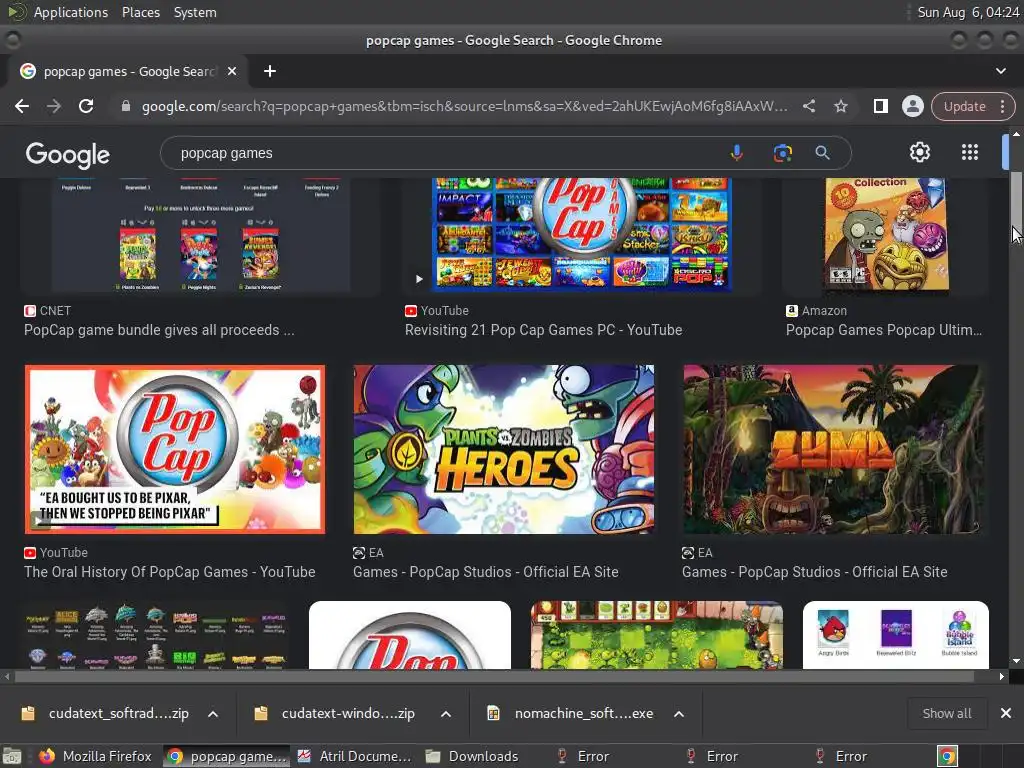Open 'The Oral History Of PopCap Games' link

(170, 572)
